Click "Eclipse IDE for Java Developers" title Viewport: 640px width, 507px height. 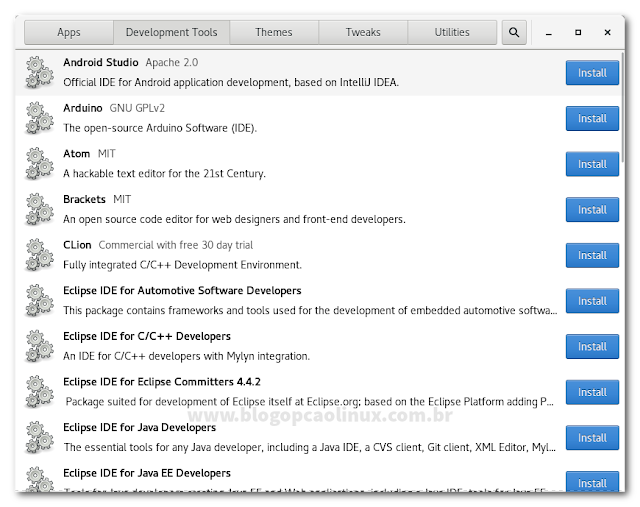point(140,428)
